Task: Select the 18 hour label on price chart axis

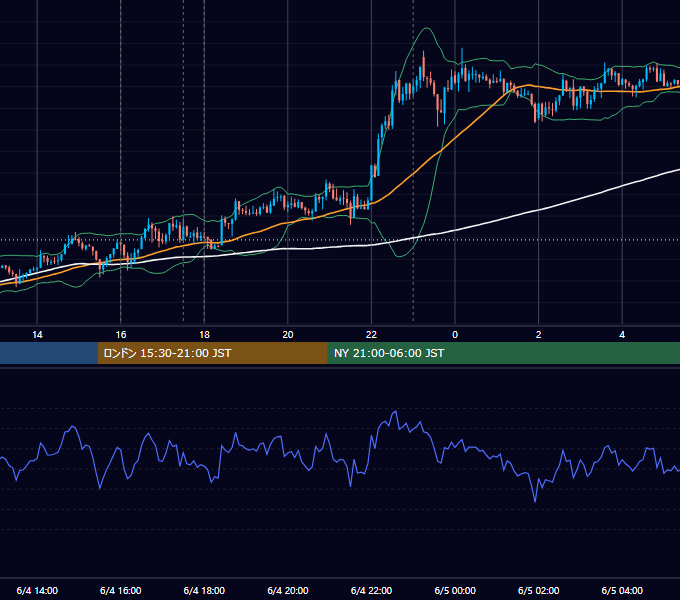Action: pos(204,335)
